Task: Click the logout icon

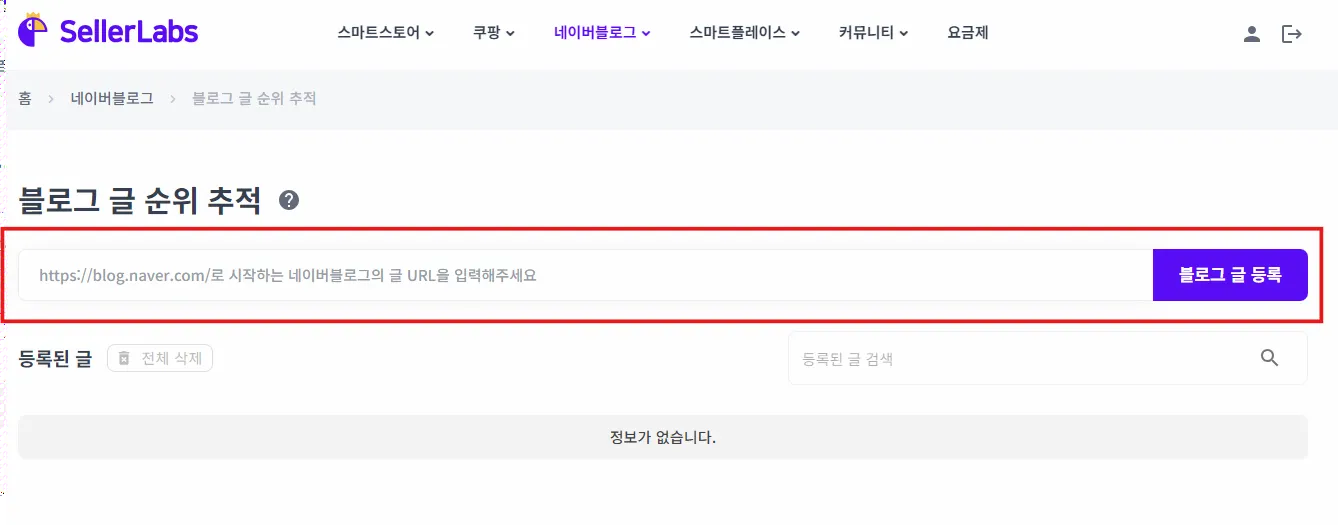Action: [1292, 33]
